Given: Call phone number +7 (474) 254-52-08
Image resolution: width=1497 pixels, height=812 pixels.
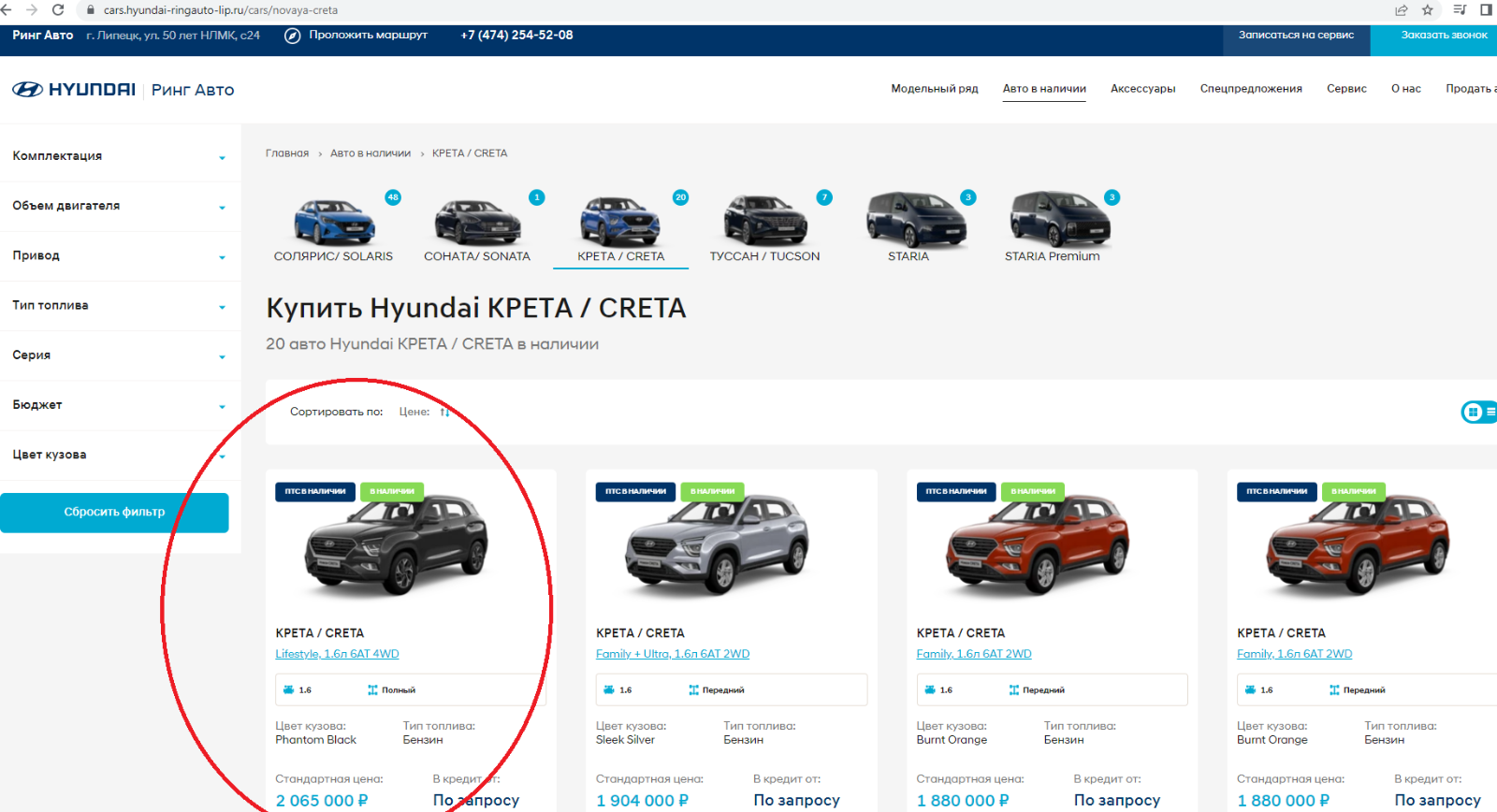Looking at the screenshot, I should [x=516, y=36].
